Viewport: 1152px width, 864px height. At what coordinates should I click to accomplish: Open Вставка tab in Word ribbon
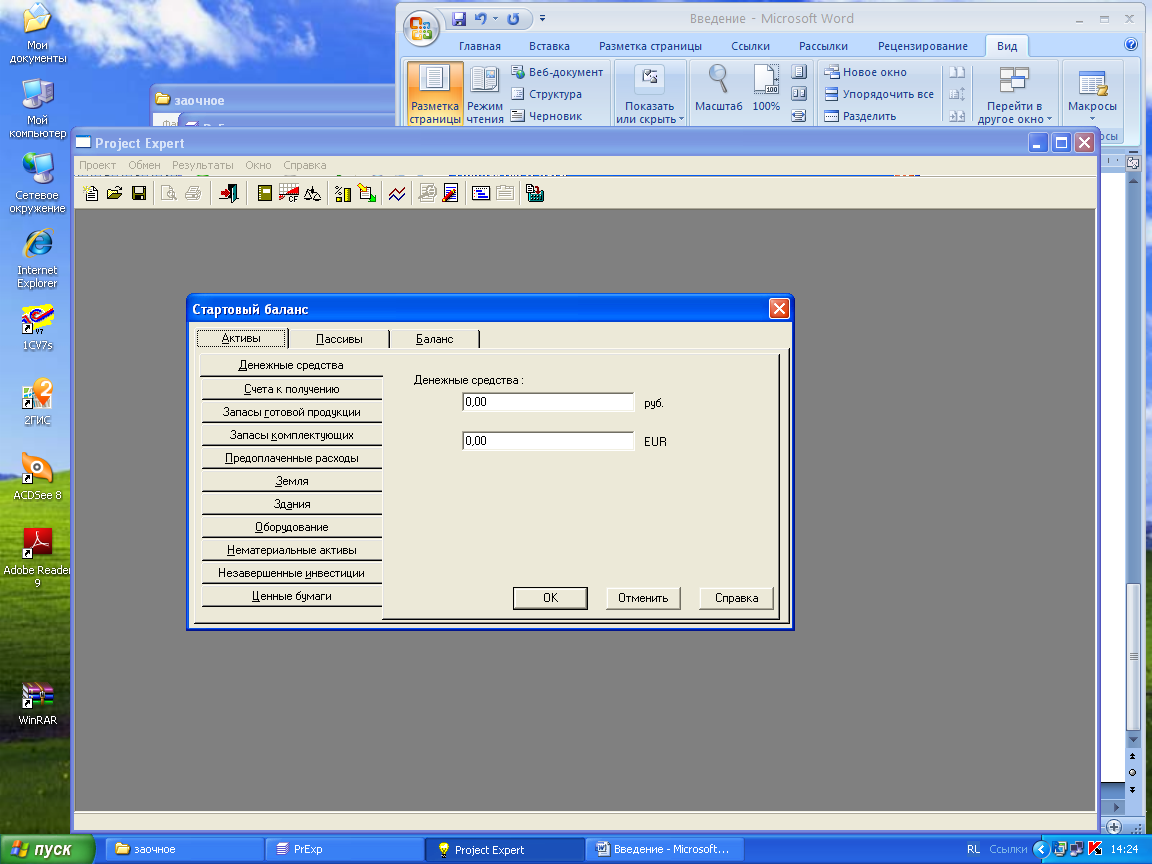click(550, 46)
